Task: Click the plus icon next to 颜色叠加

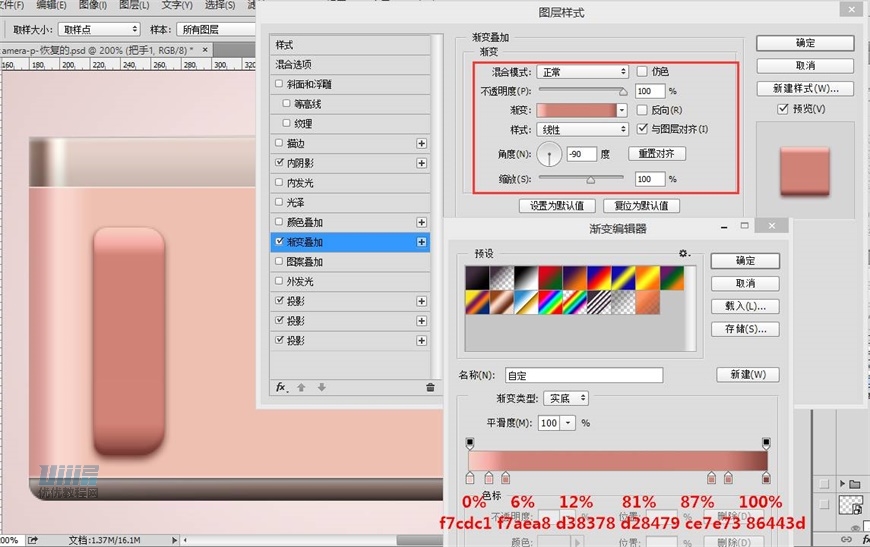Action: tap(422, 222)
